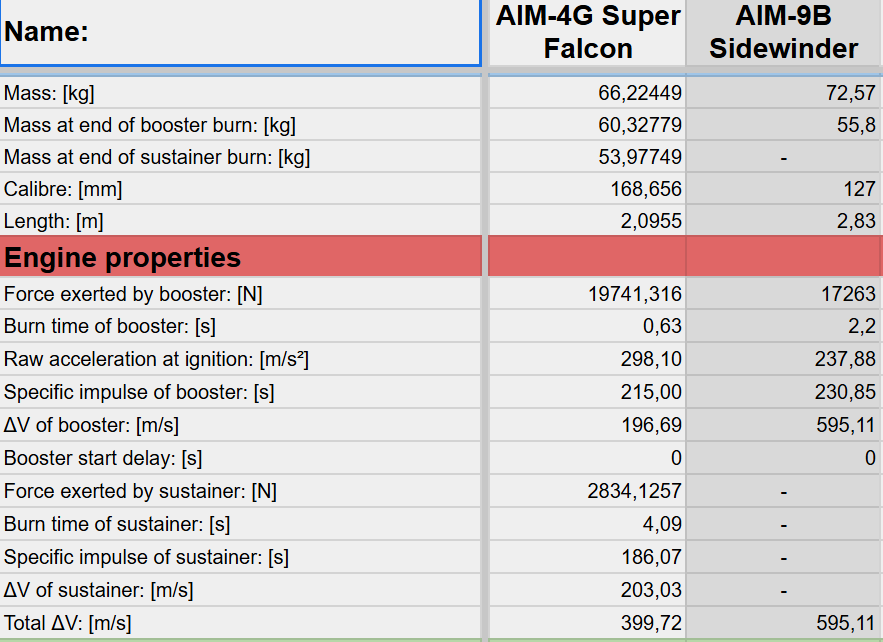Select the Name: header cell
The image size is (883, 642).
point(240,33)
